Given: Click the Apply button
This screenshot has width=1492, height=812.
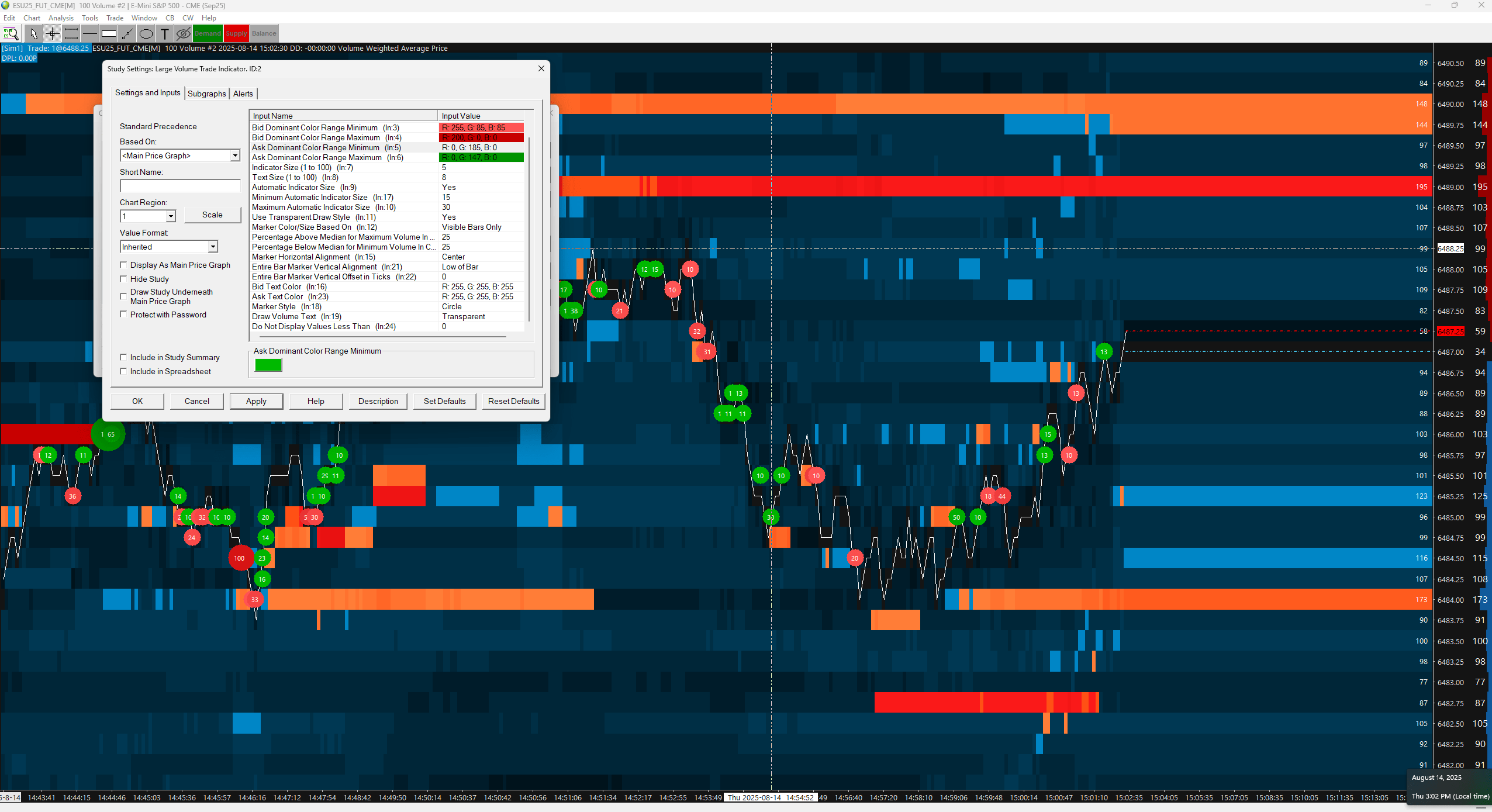Looking at the screenshot, I should click(256, 401).
